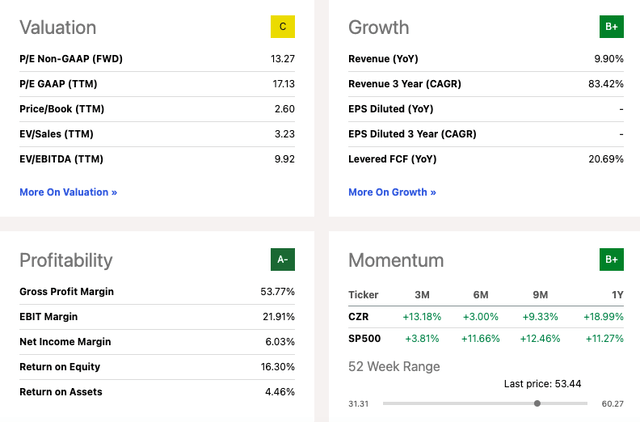This screenshot has width=640, height=422.
Task: Click the P/E Non-GAAP (FWD) metric label
Action: 71,59
